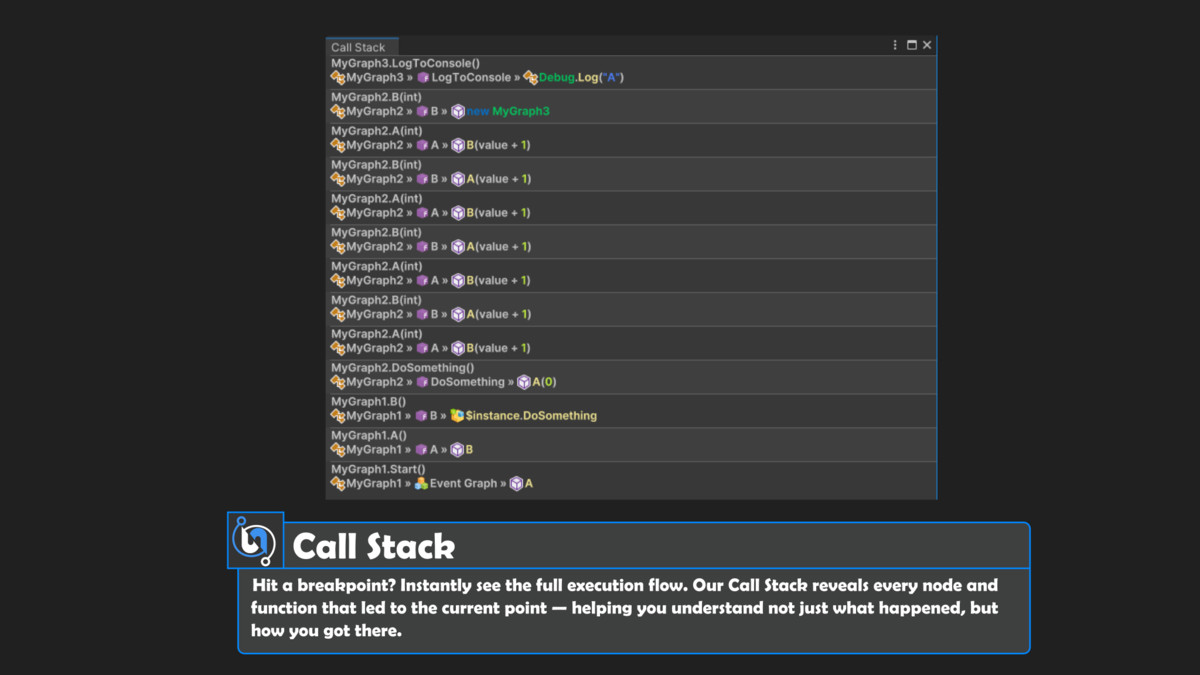Click the $instance.DoSomething node icon

tap(458, 415)
